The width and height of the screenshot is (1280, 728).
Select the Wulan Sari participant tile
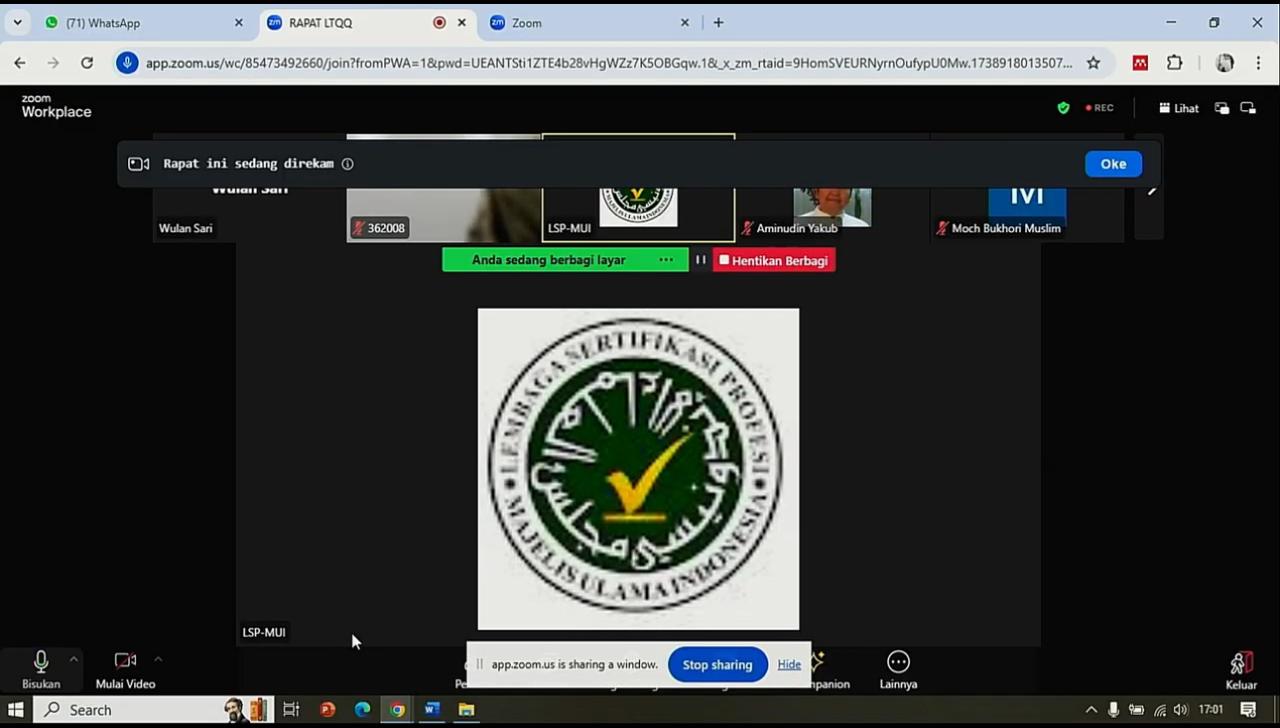[249, 189]
